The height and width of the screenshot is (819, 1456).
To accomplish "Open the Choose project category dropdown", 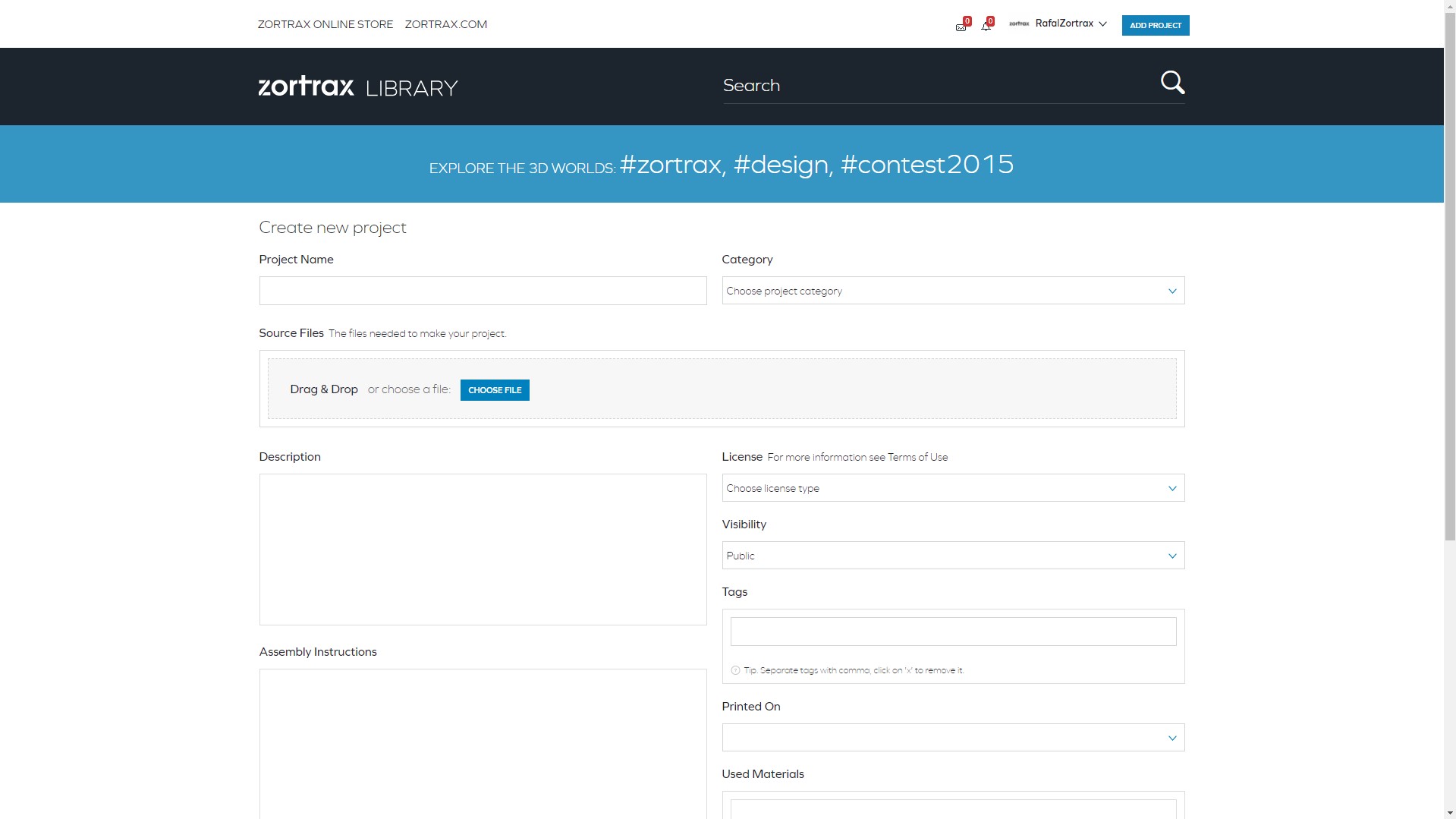I will point(952,291).
